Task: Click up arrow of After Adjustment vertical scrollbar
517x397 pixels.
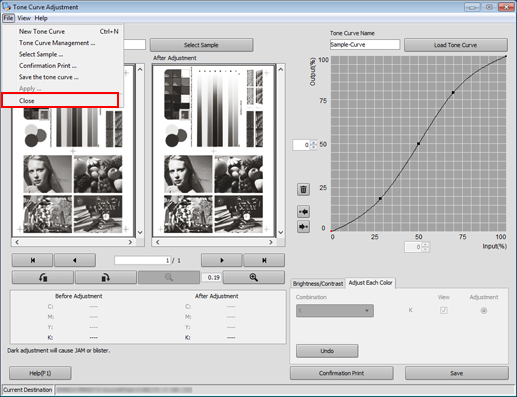Action: pos(281,69)
